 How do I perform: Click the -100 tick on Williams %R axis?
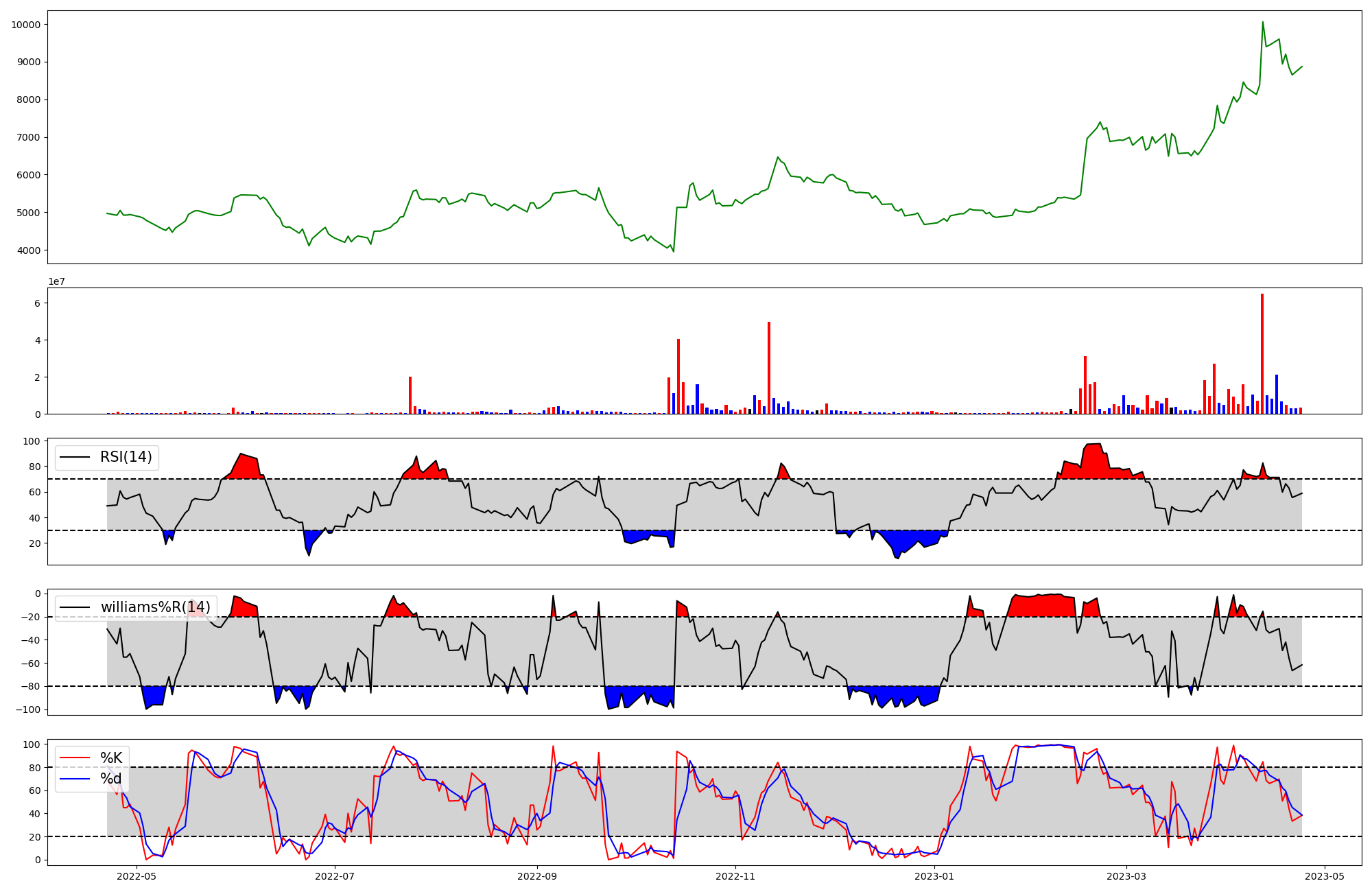point(27,709)
